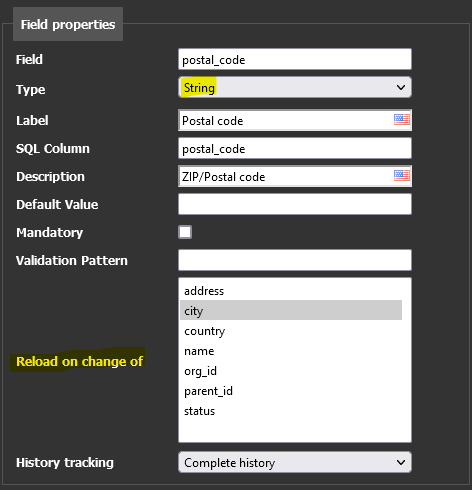This screenshot has width=472, height=490.
Task: Click the Field input containing postal_code
Action: (295, 59)
